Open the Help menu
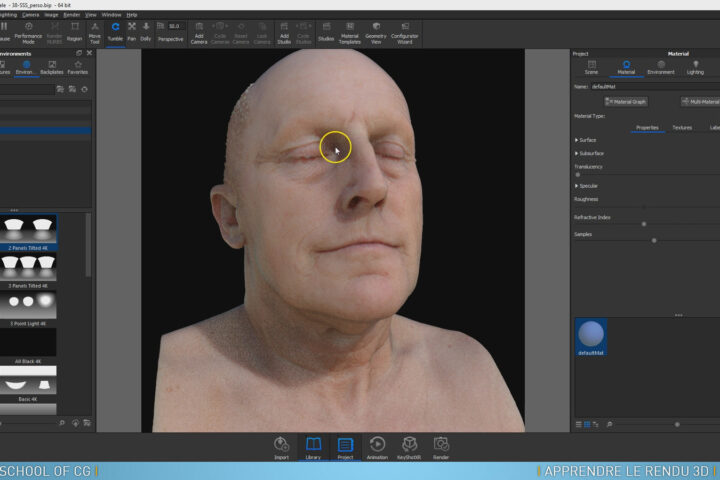This screenshot has width=720, height=480. pos(132,15)
